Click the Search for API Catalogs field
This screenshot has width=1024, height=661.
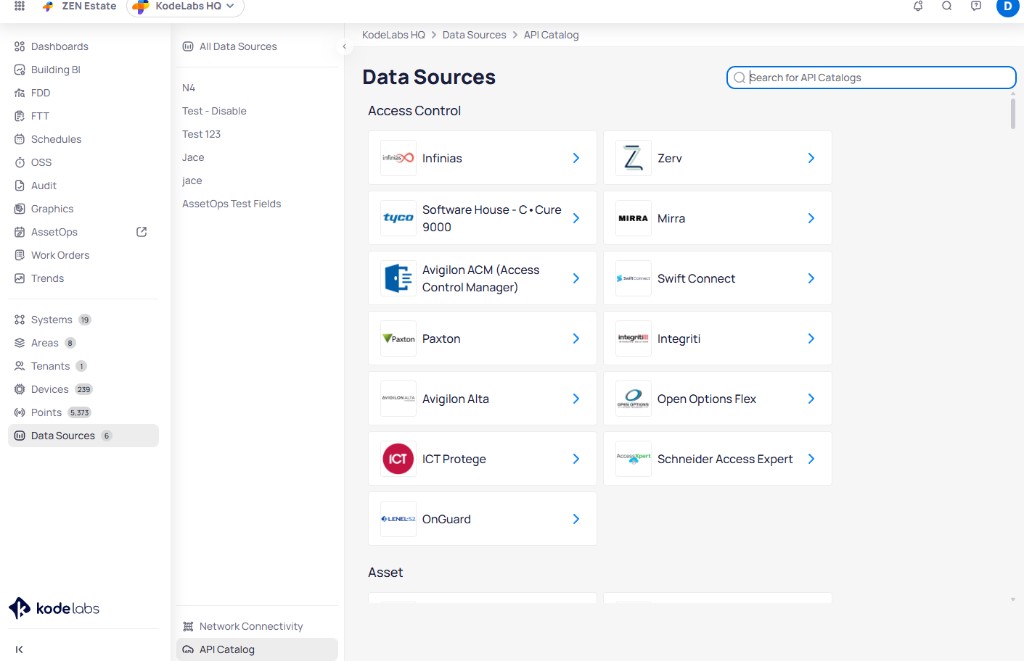coord(871,77)
